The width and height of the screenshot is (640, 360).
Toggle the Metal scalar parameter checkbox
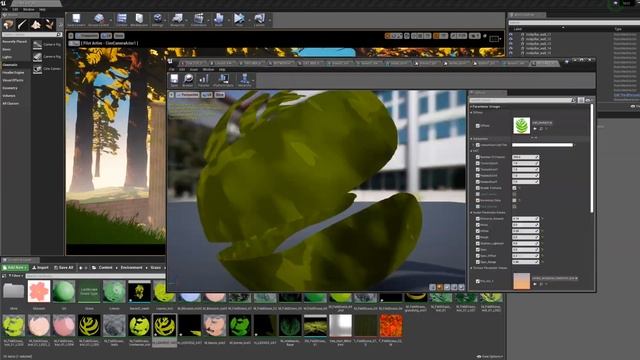(x=478, y=225)
